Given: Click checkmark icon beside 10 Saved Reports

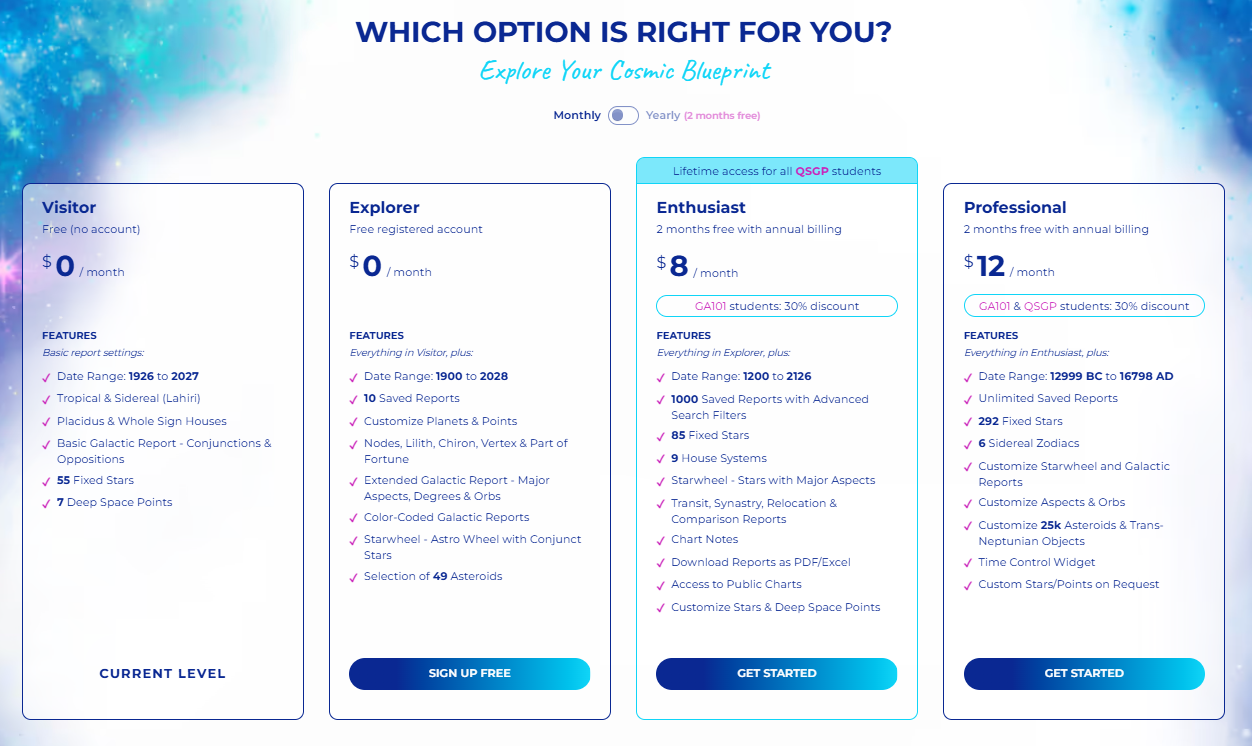Looking at the screenshot, I should click(354, 399).
